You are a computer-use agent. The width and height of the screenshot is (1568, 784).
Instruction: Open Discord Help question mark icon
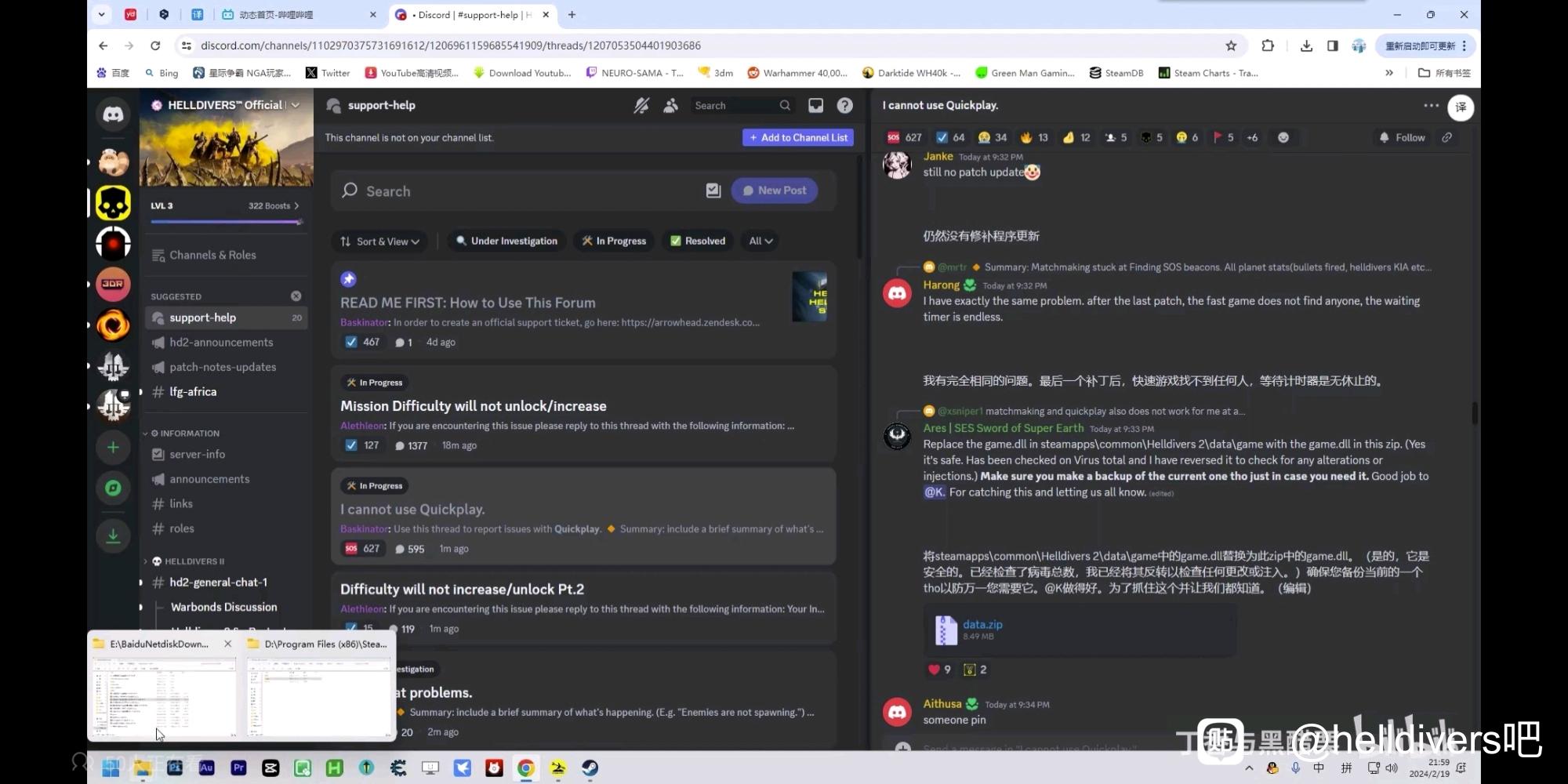click(844, 105)
